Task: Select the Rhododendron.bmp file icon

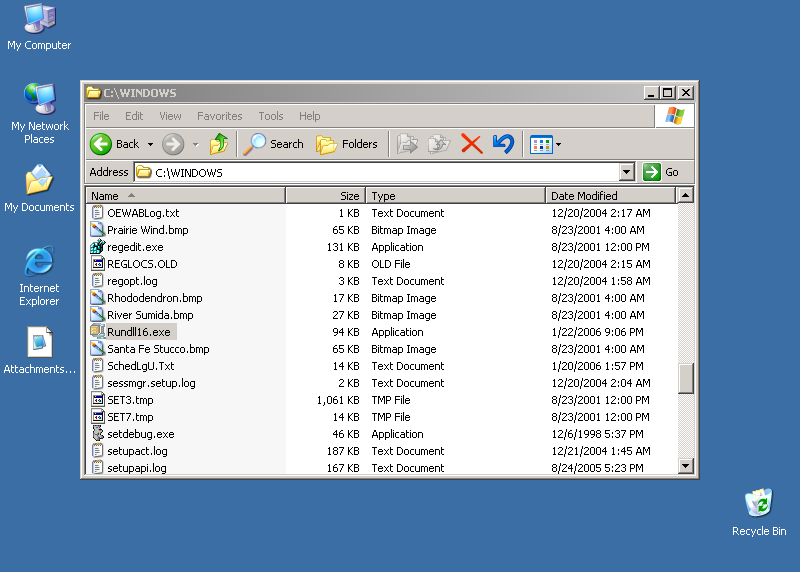Action: 97,298
